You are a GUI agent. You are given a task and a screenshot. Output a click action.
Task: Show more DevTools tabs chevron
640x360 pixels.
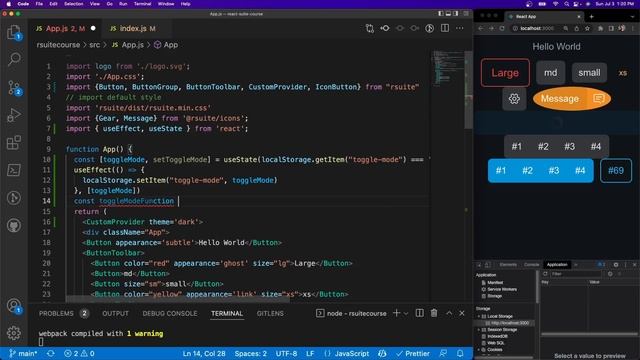coord(576,264)
